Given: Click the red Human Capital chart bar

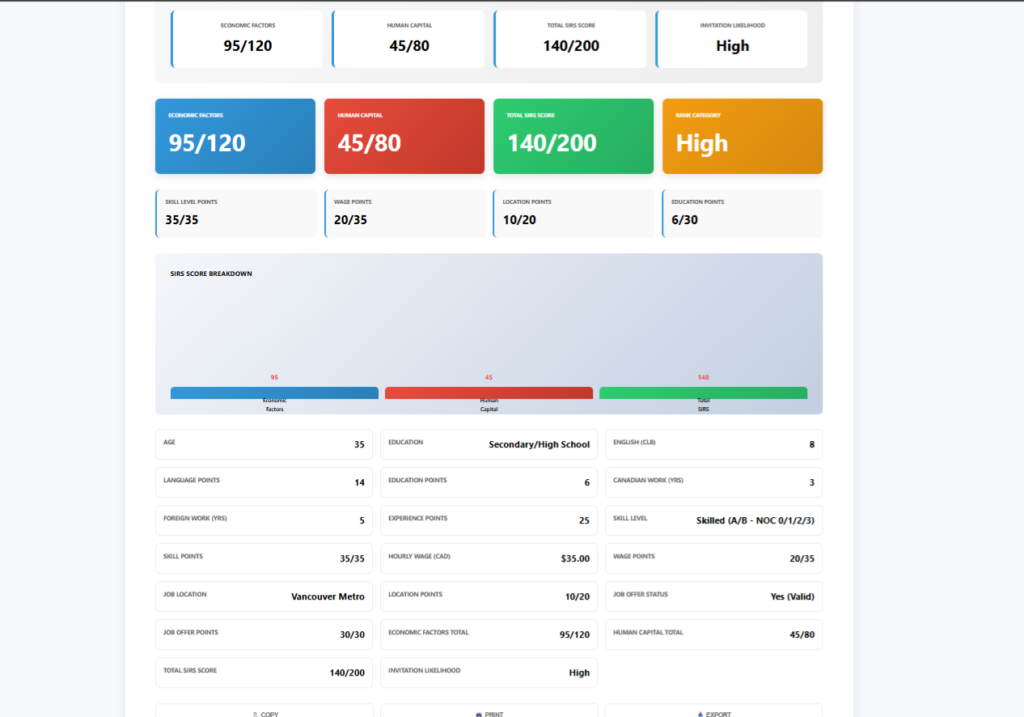Looking at the screenshot, I should 488,392.
